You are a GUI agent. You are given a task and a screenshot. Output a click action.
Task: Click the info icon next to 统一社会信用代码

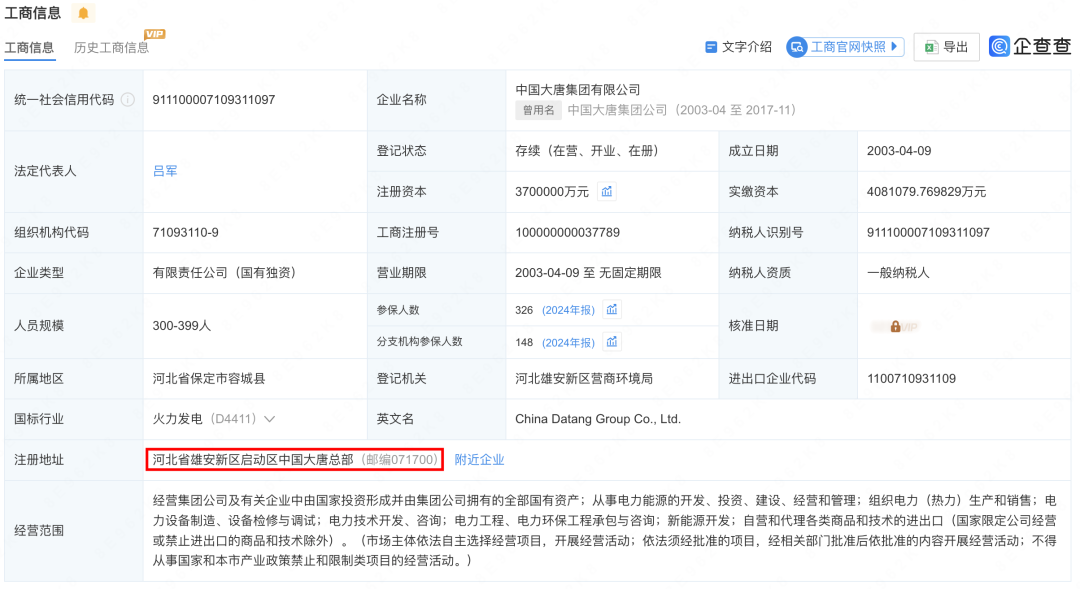(x=128, y=100)
